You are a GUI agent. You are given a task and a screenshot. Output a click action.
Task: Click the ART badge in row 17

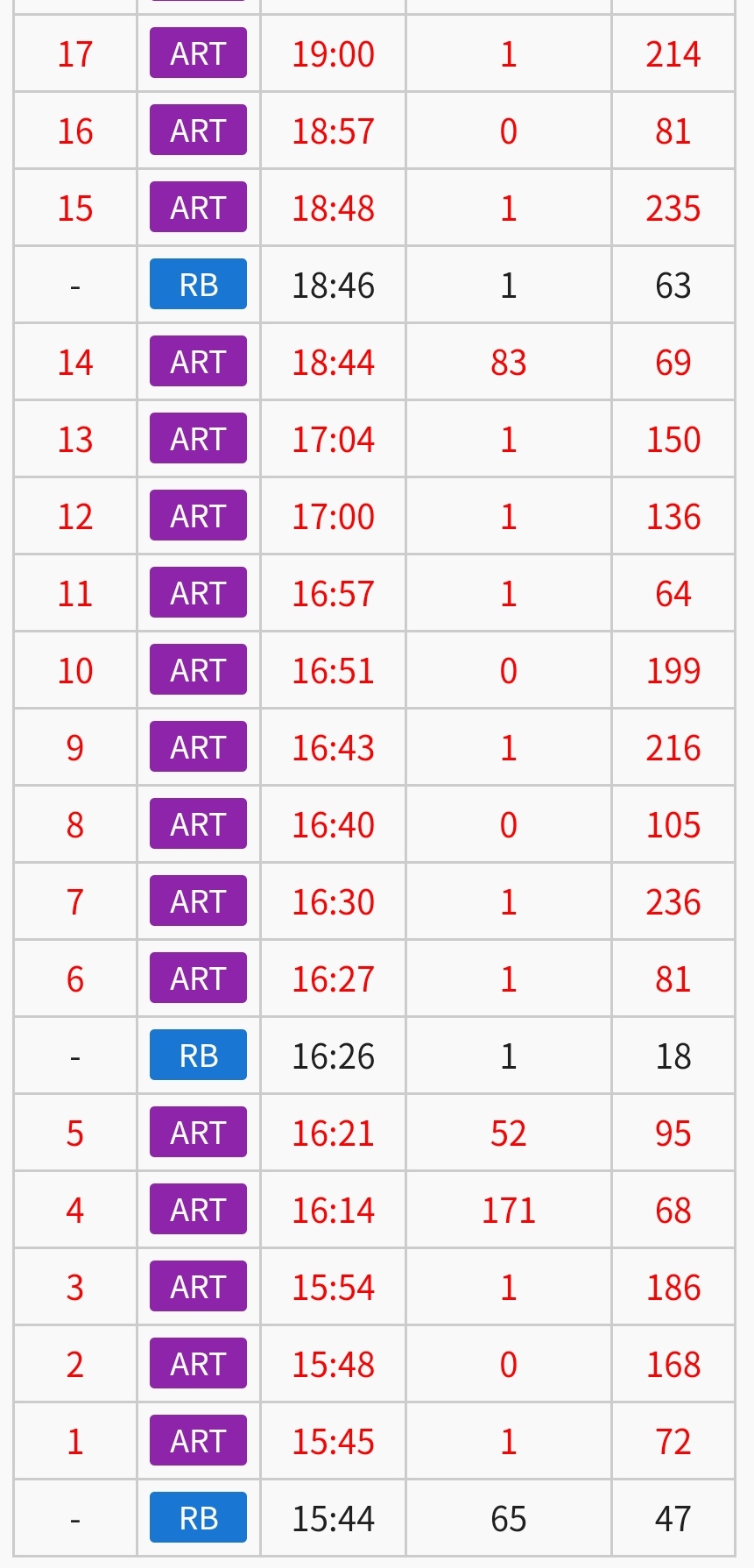click(x=198, y=53)
